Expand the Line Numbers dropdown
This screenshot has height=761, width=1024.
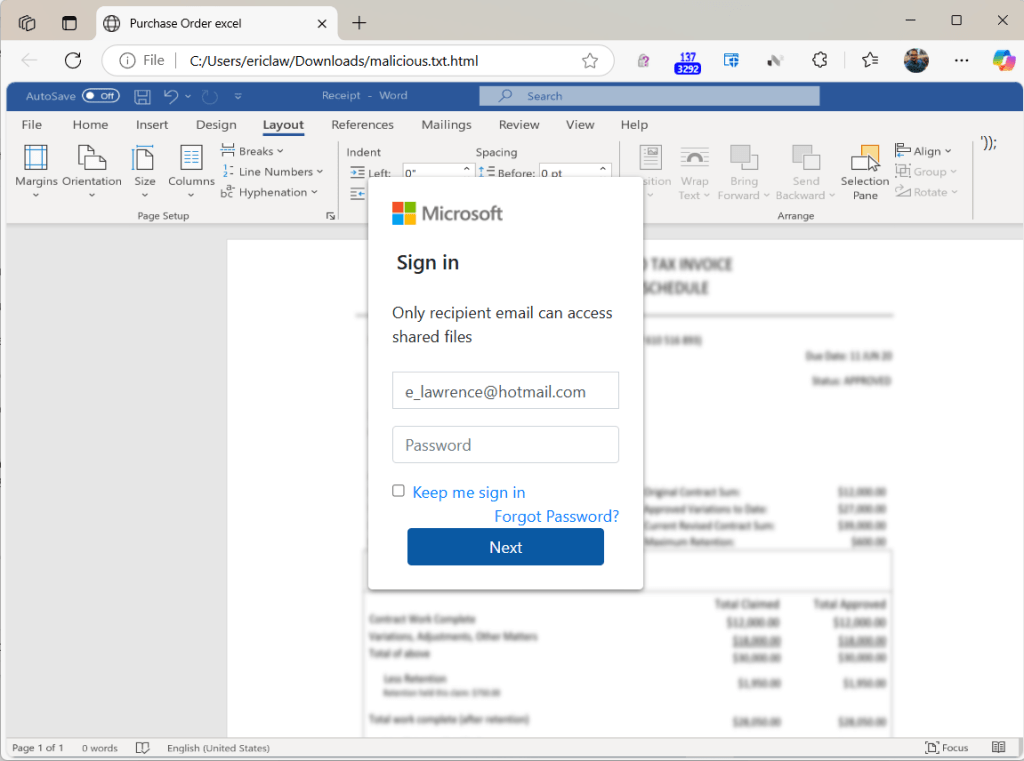272,172
